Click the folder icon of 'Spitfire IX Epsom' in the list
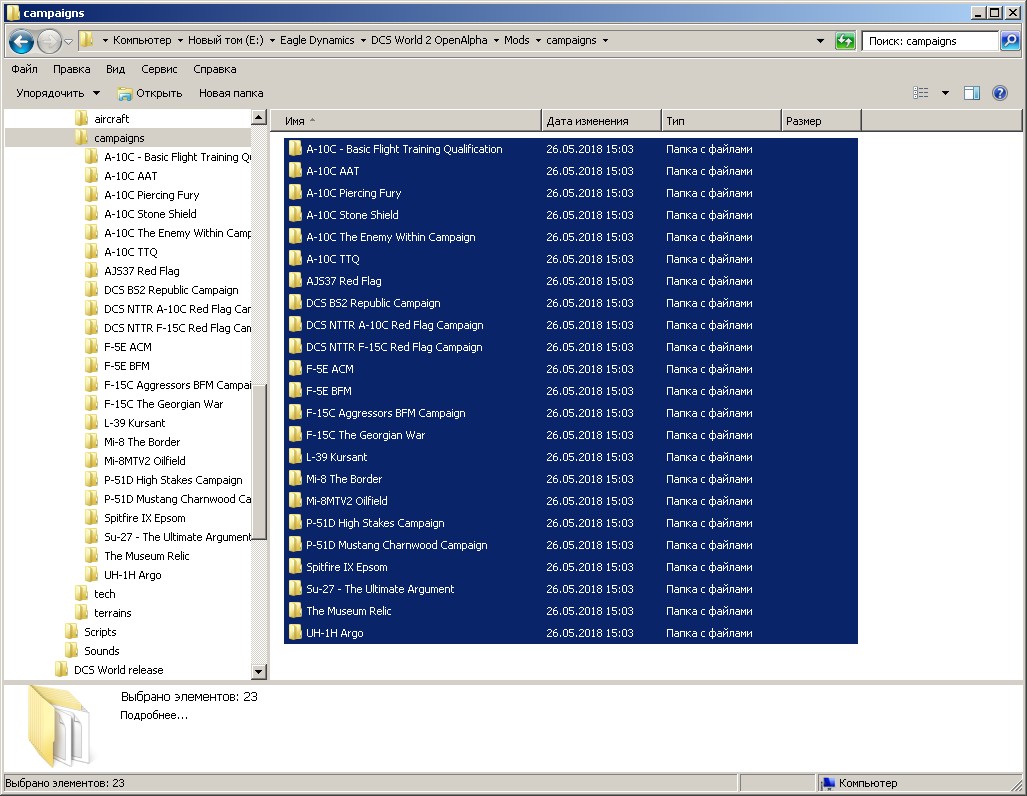The width and height of the screenshot is (1027, 796). [x=295, y=567]
